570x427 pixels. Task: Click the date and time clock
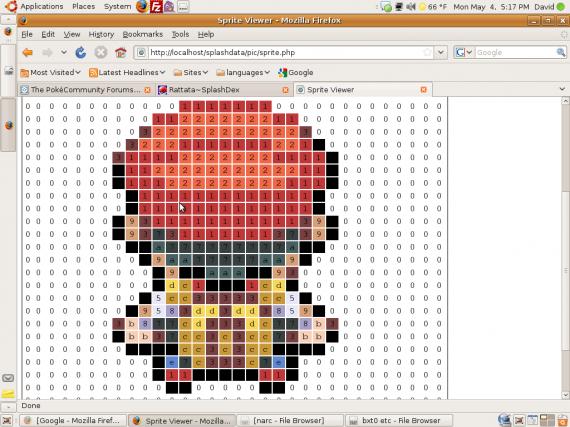tap(491, 7)
